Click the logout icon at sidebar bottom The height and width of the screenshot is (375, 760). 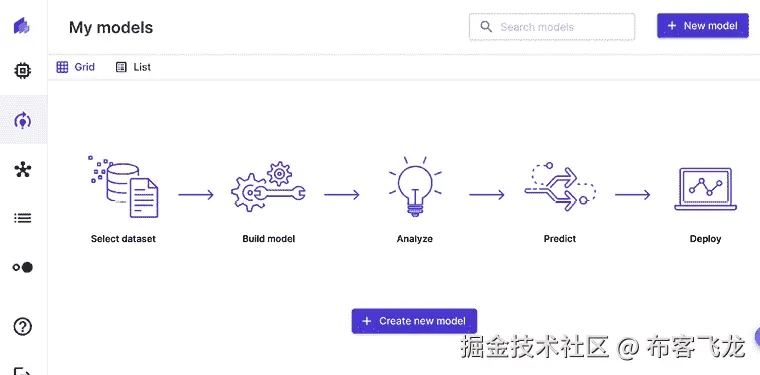23,371
